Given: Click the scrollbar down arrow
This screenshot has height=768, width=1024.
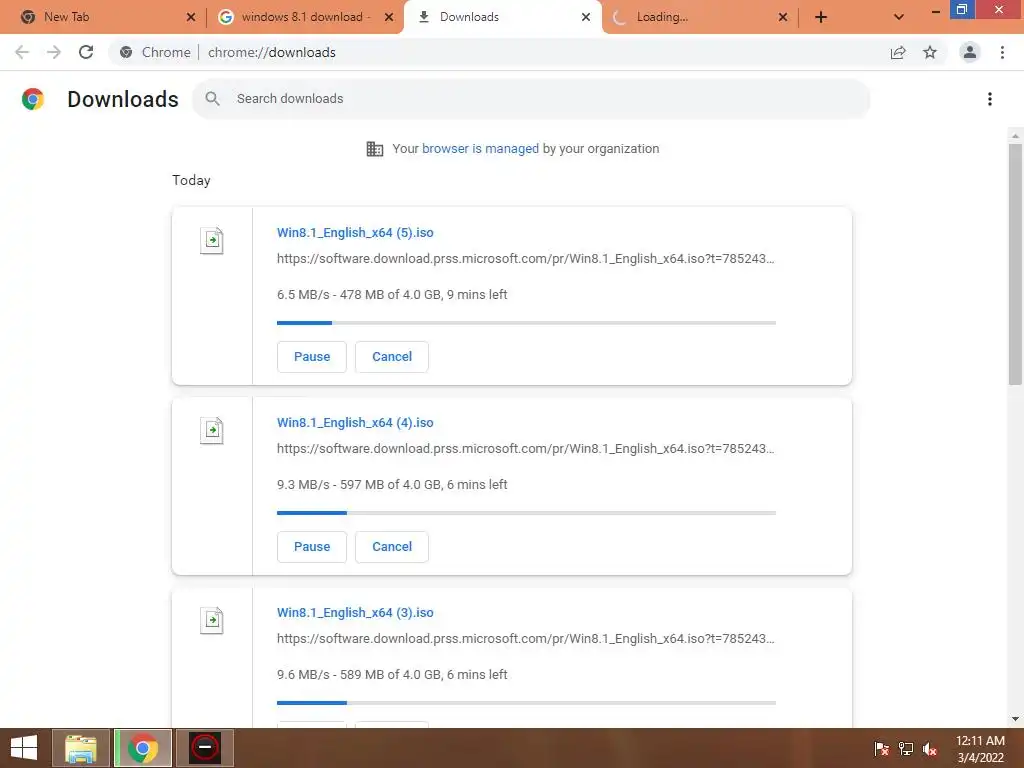Looking at the screenshot, I should pyautogui.click(x=1015, y=720).
